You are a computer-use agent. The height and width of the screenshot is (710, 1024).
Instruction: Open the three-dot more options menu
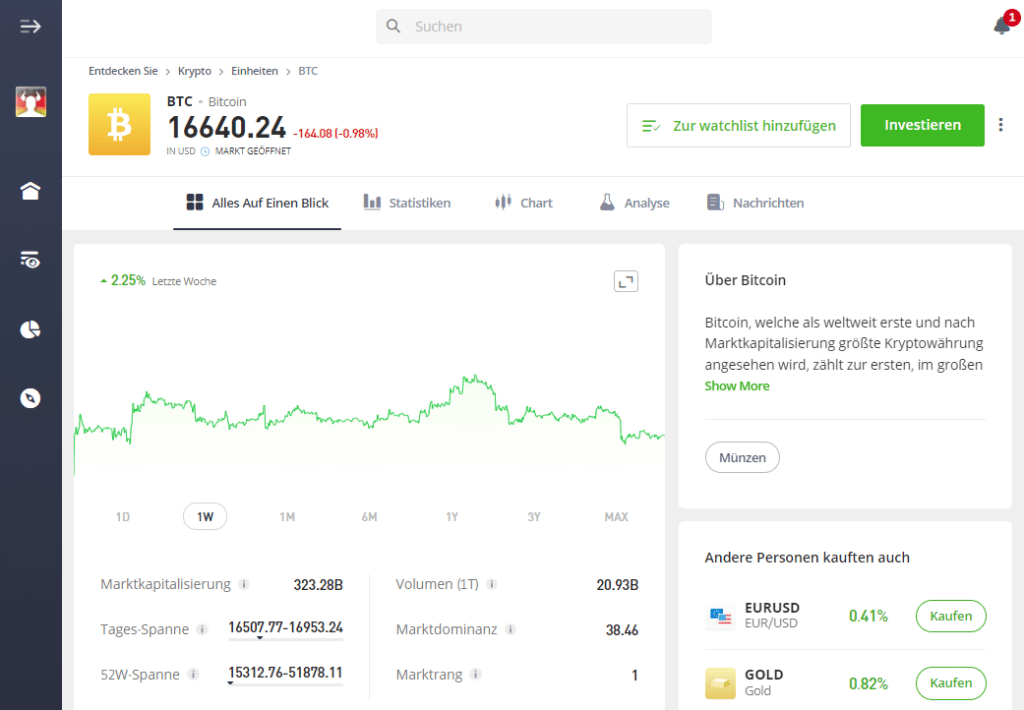pos(1000,125)
